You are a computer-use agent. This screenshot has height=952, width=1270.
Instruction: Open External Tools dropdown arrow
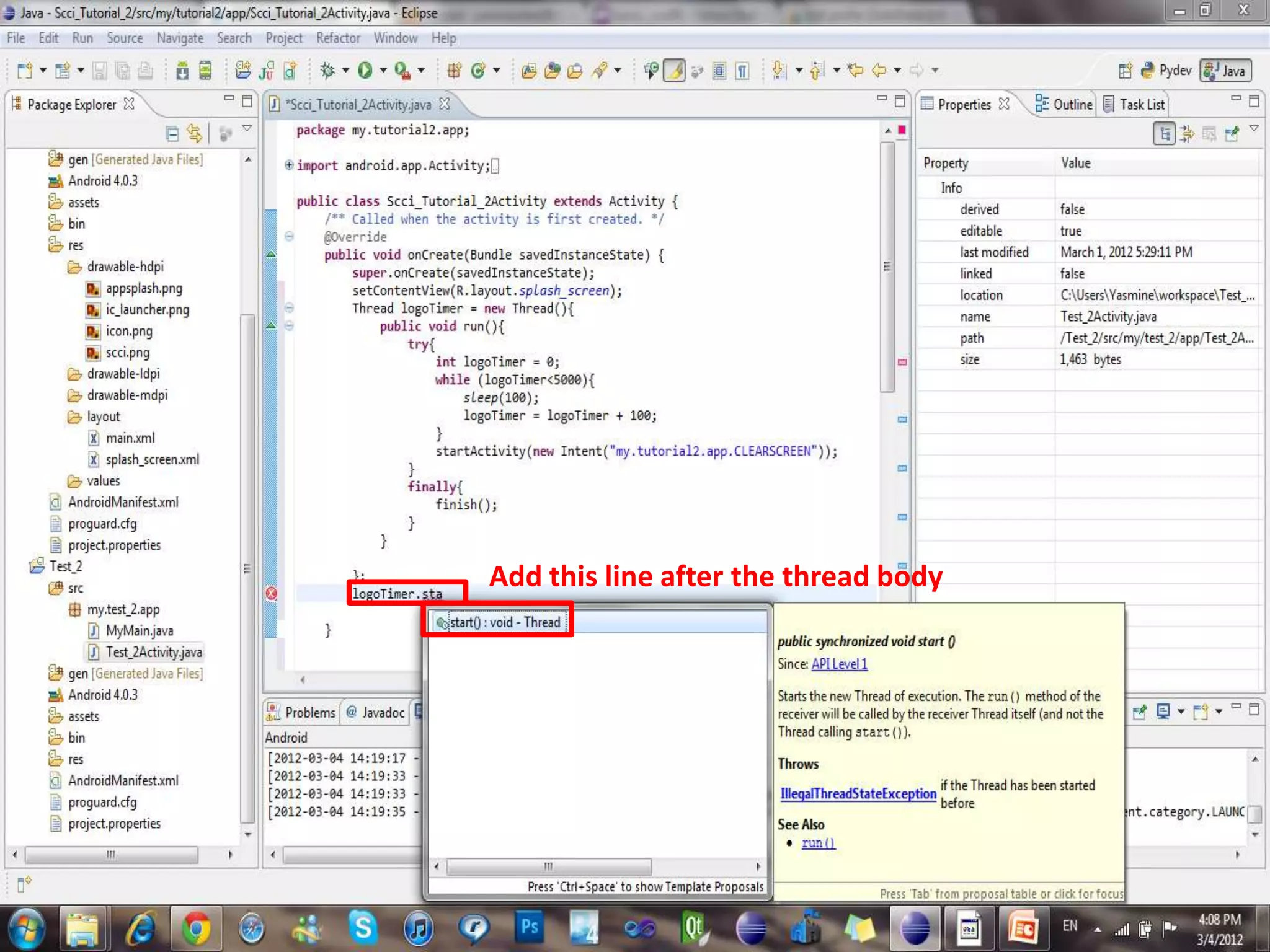(x=421, y=71)
